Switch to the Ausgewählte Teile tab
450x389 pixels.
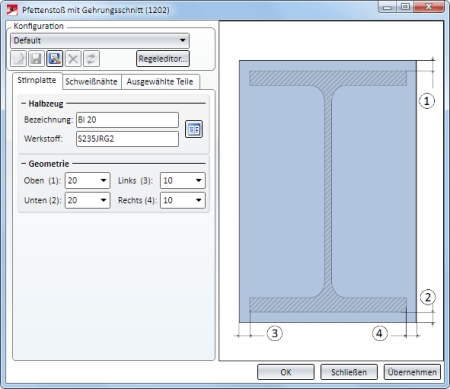pyautogui.click(x=160, y=82)
